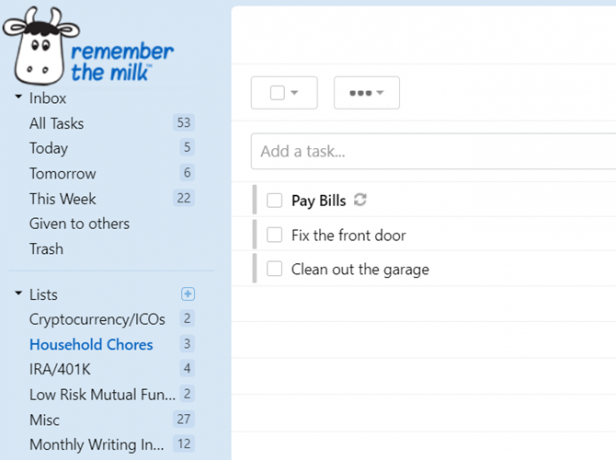
Task: Click the Remember The Milk cow logo
Action: 40,46
